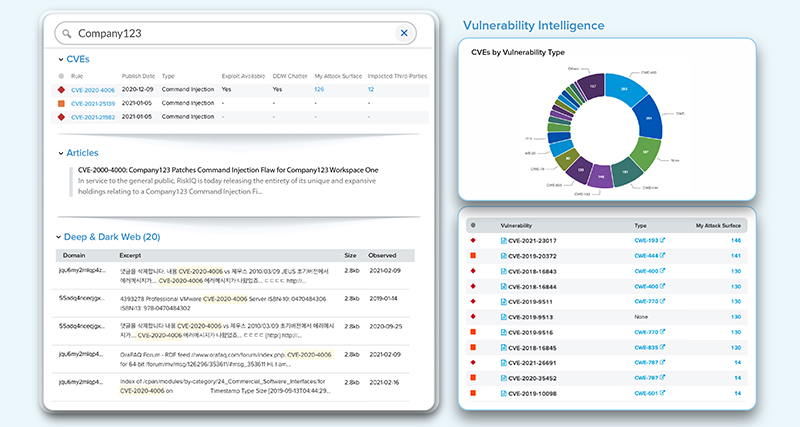Open the CVE-2020-4006 rule link in the CVEs table
This screenshot has width=800, height=427.
93,90
